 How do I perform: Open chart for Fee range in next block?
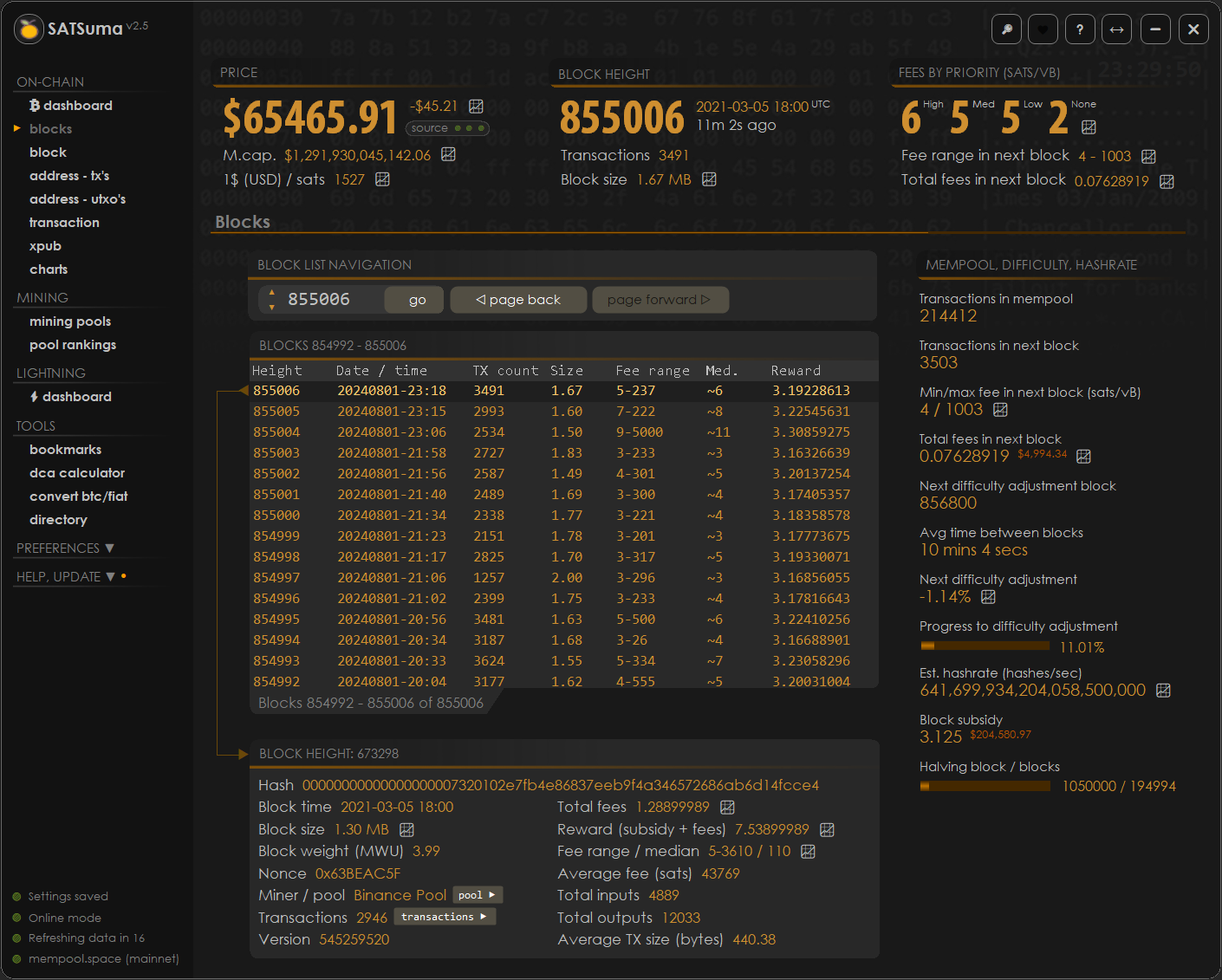pyautogui.click(x=1148, y=156)
